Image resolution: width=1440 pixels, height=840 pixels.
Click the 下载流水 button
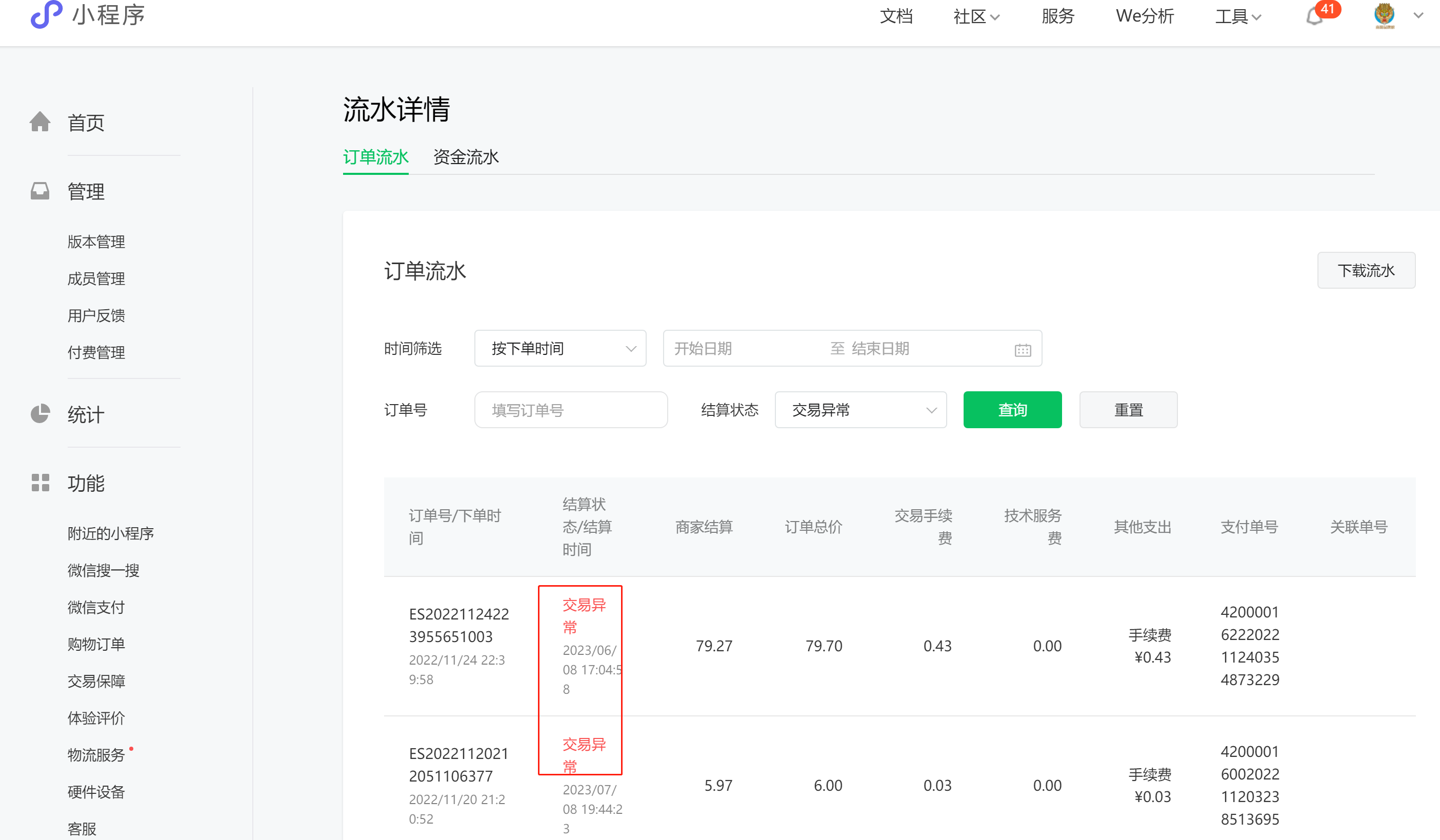1366,270
